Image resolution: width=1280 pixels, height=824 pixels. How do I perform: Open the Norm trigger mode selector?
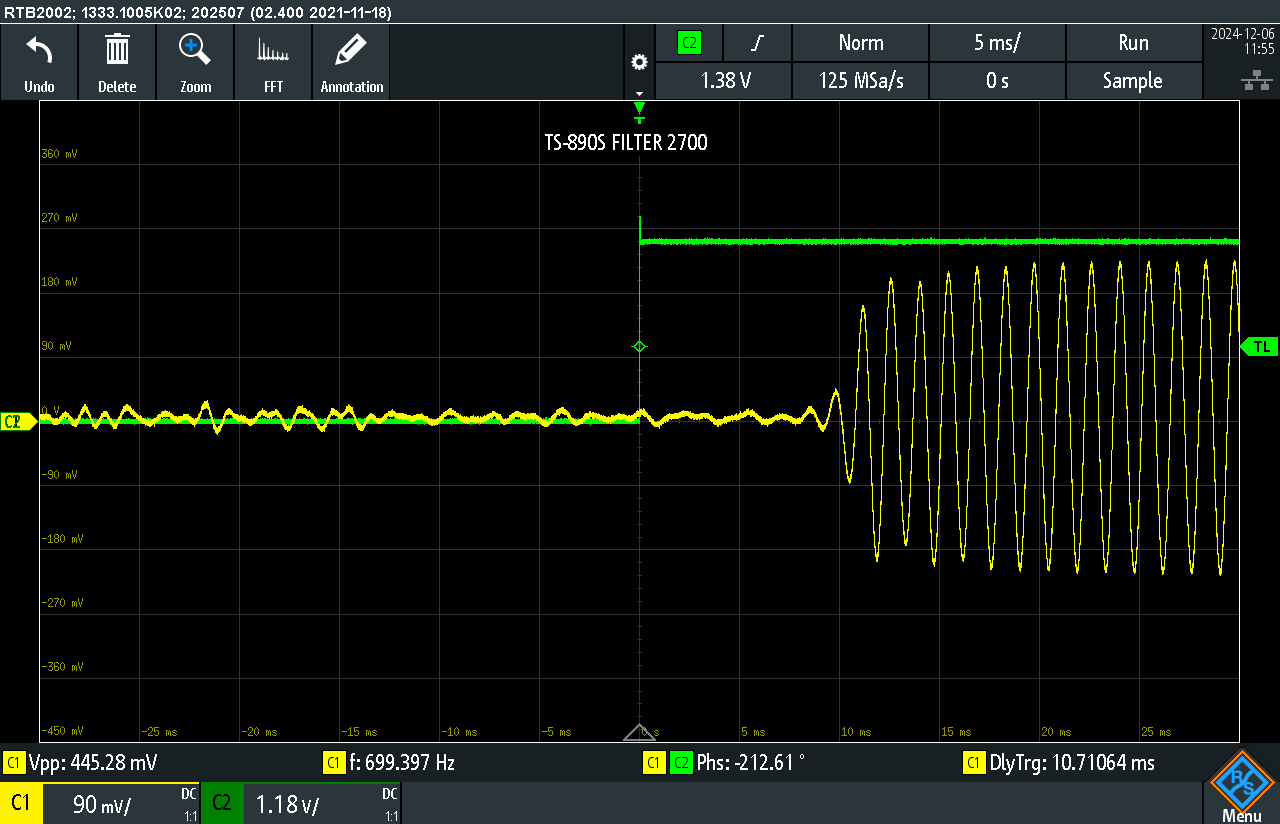point(860,43)
